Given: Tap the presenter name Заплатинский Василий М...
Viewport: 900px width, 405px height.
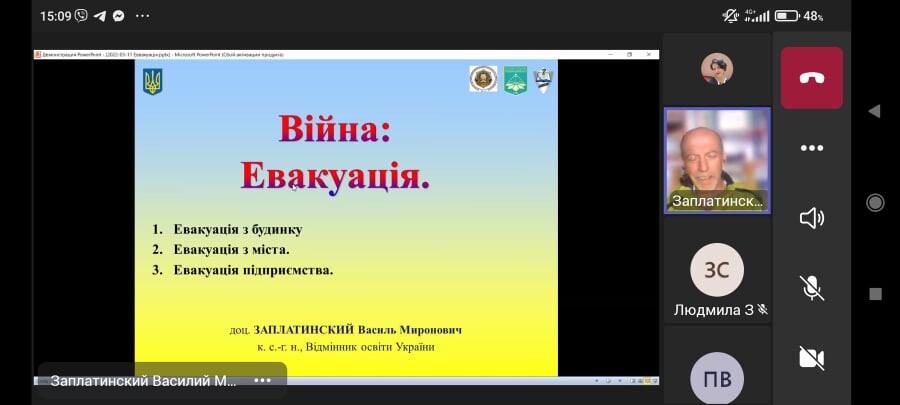Looking at the screenshot, I should 143,381.
